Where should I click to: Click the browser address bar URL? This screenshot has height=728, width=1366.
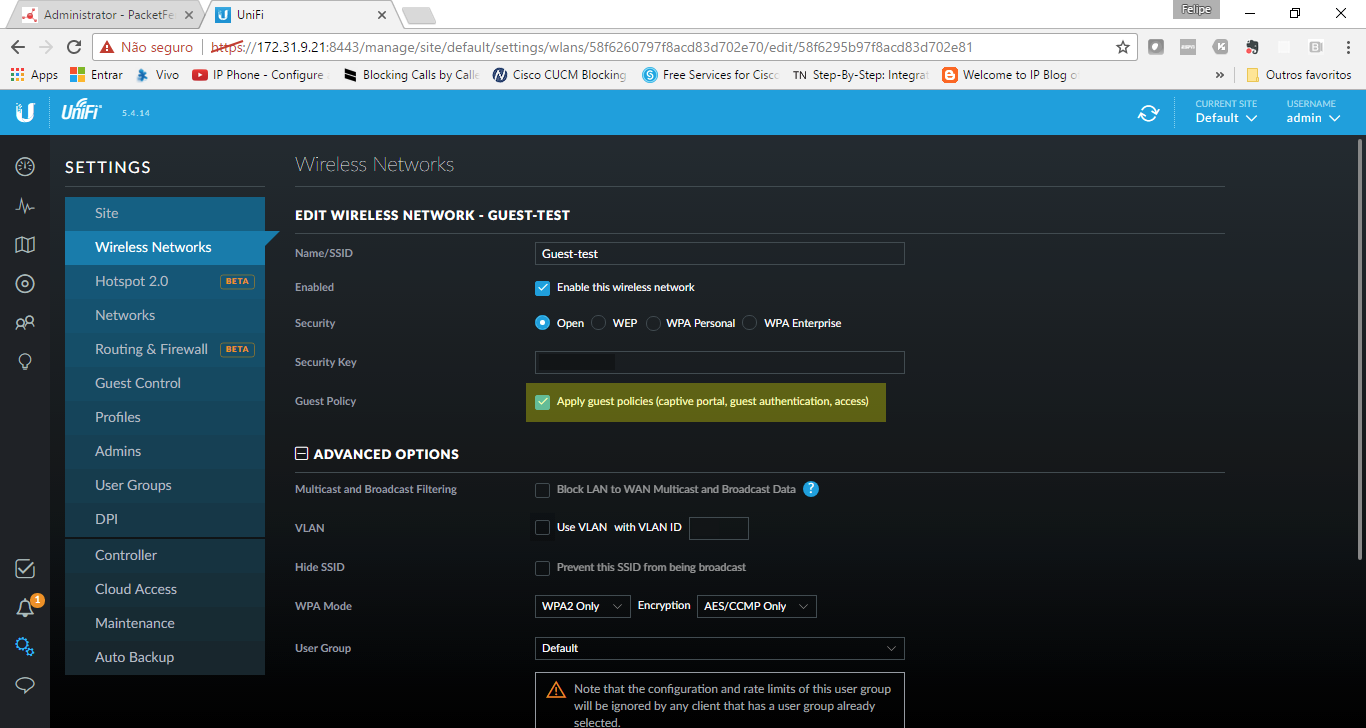click(590, 47)
